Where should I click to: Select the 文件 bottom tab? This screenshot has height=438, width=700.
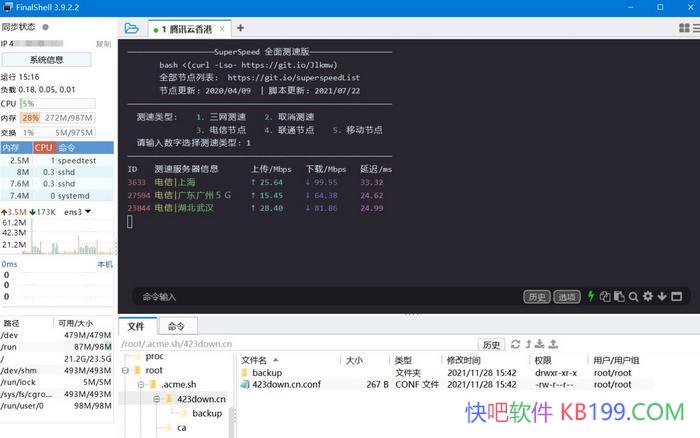coord(136,326)
